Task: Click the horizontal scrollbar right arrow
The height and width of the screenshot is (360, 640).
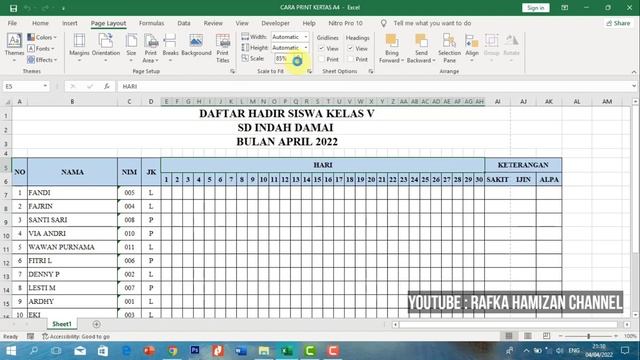Action: [627, 324]
